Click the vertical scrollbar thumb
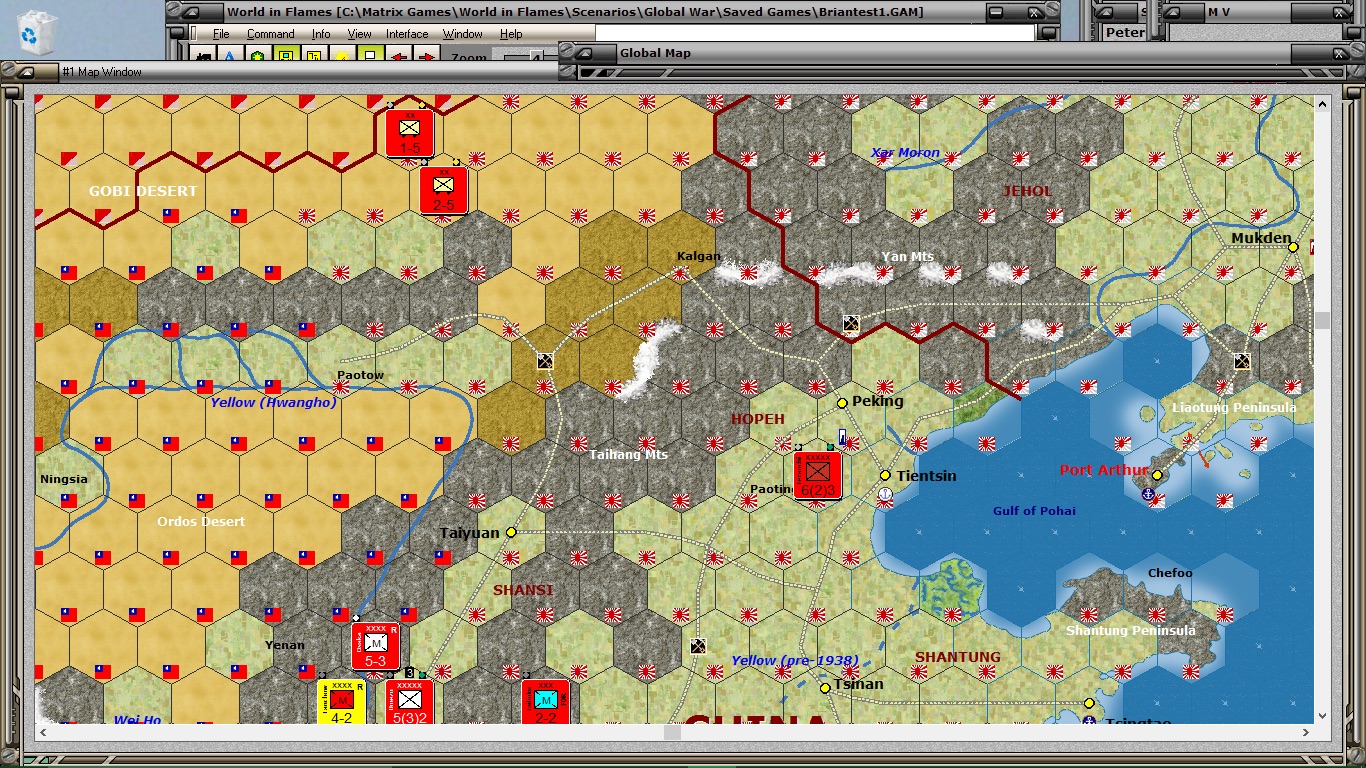The height and width of the screenshot is (768, 1366). coord(1323,320)
